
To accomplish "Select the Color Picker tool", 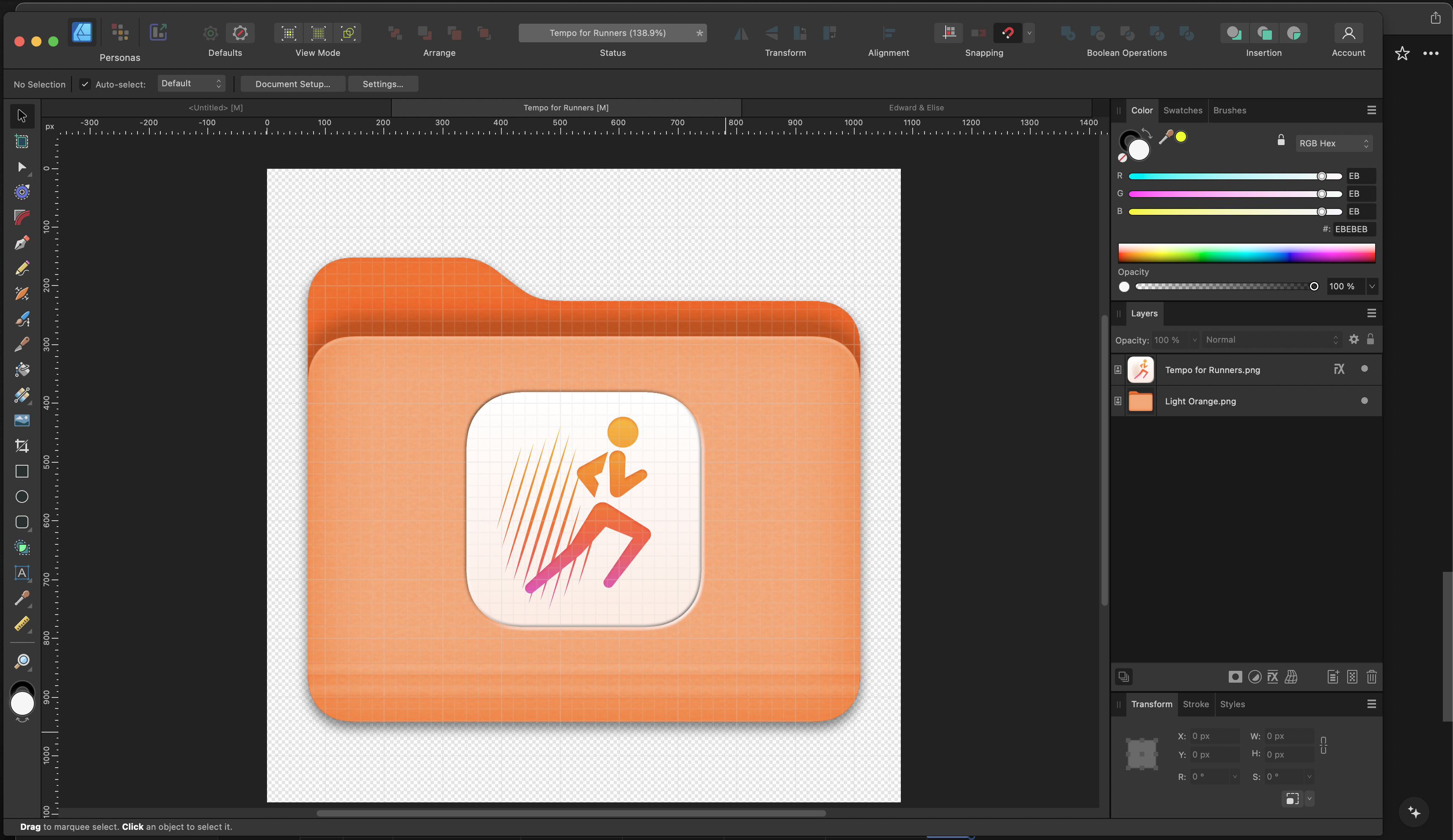I will 22,598.
